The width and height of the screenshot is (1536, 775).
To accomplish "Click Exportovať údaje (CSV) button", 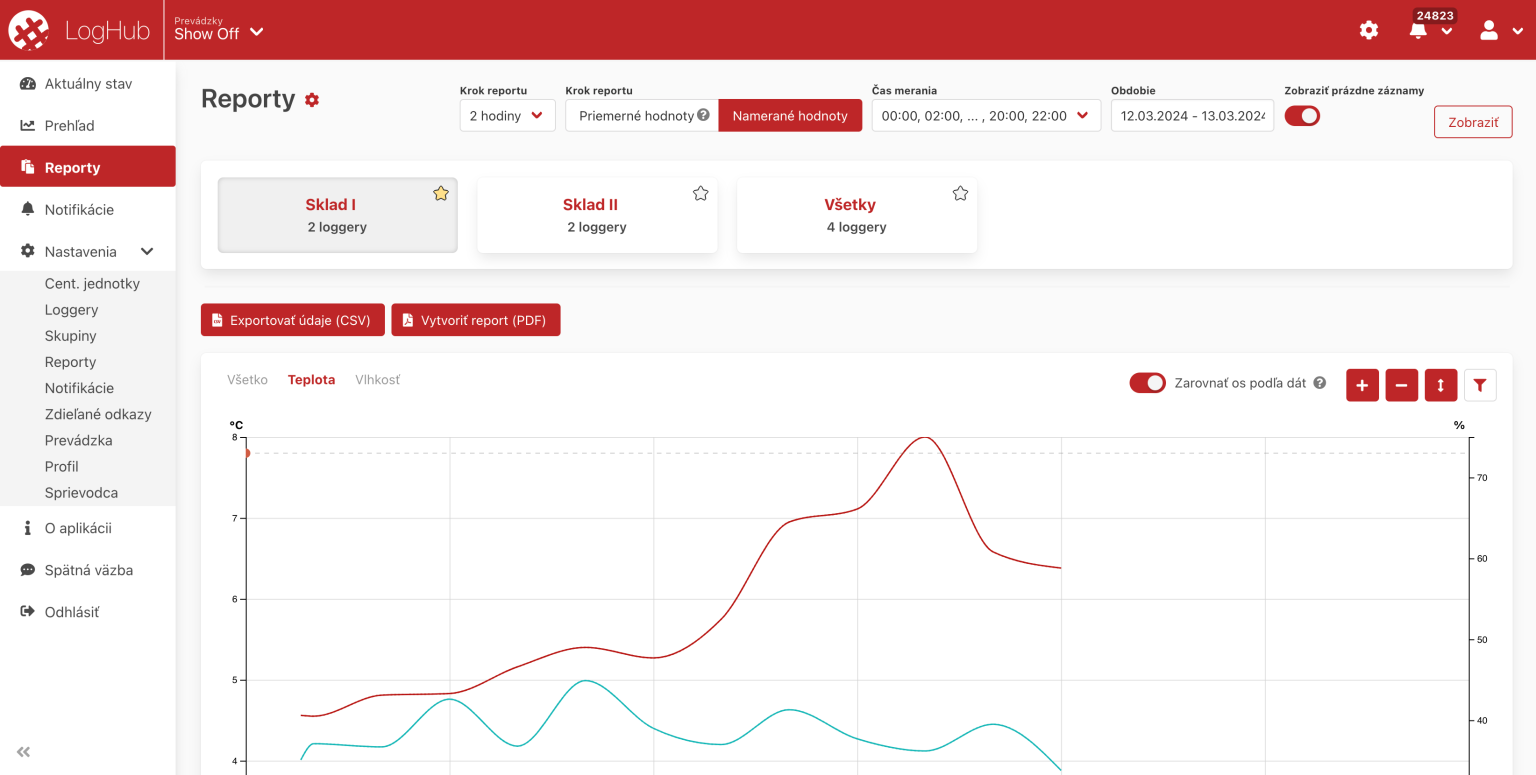I will point(292,320).
